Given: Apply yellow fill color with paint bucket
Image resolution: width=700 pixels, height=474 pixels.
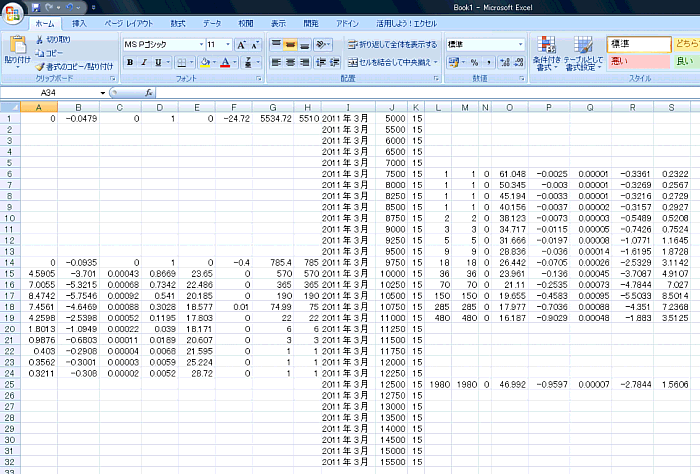Looking at the screenshot, I should (205, 62).
